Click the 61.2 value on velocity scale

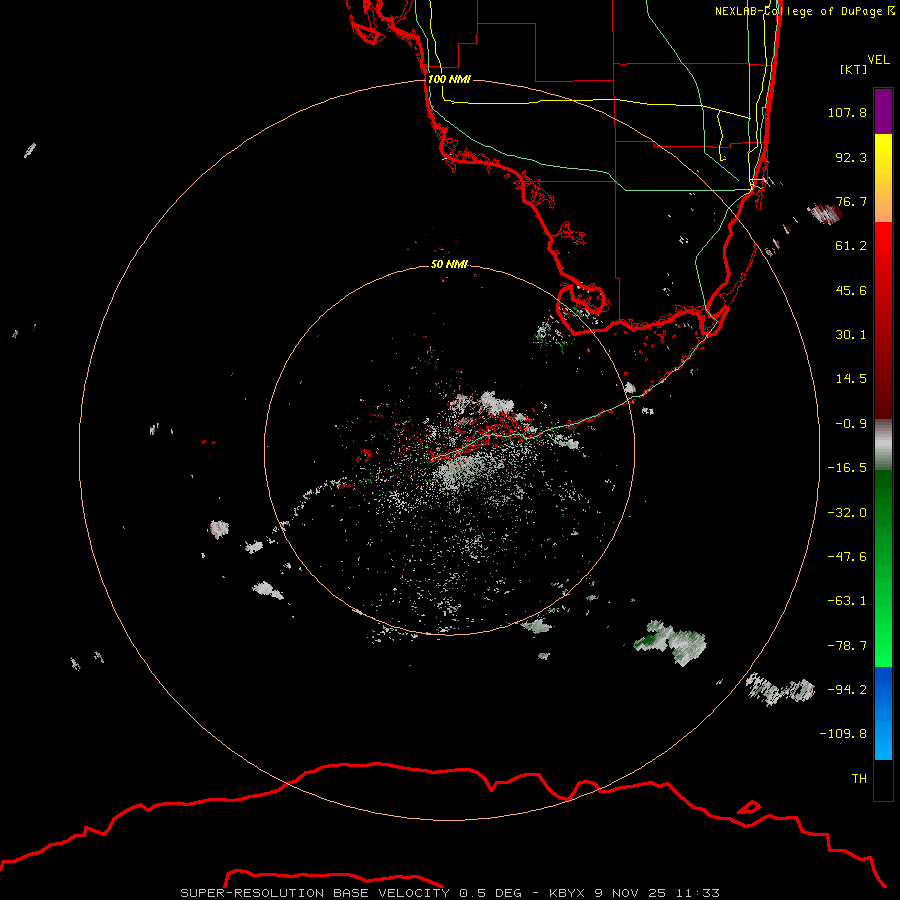pos(851,246)
